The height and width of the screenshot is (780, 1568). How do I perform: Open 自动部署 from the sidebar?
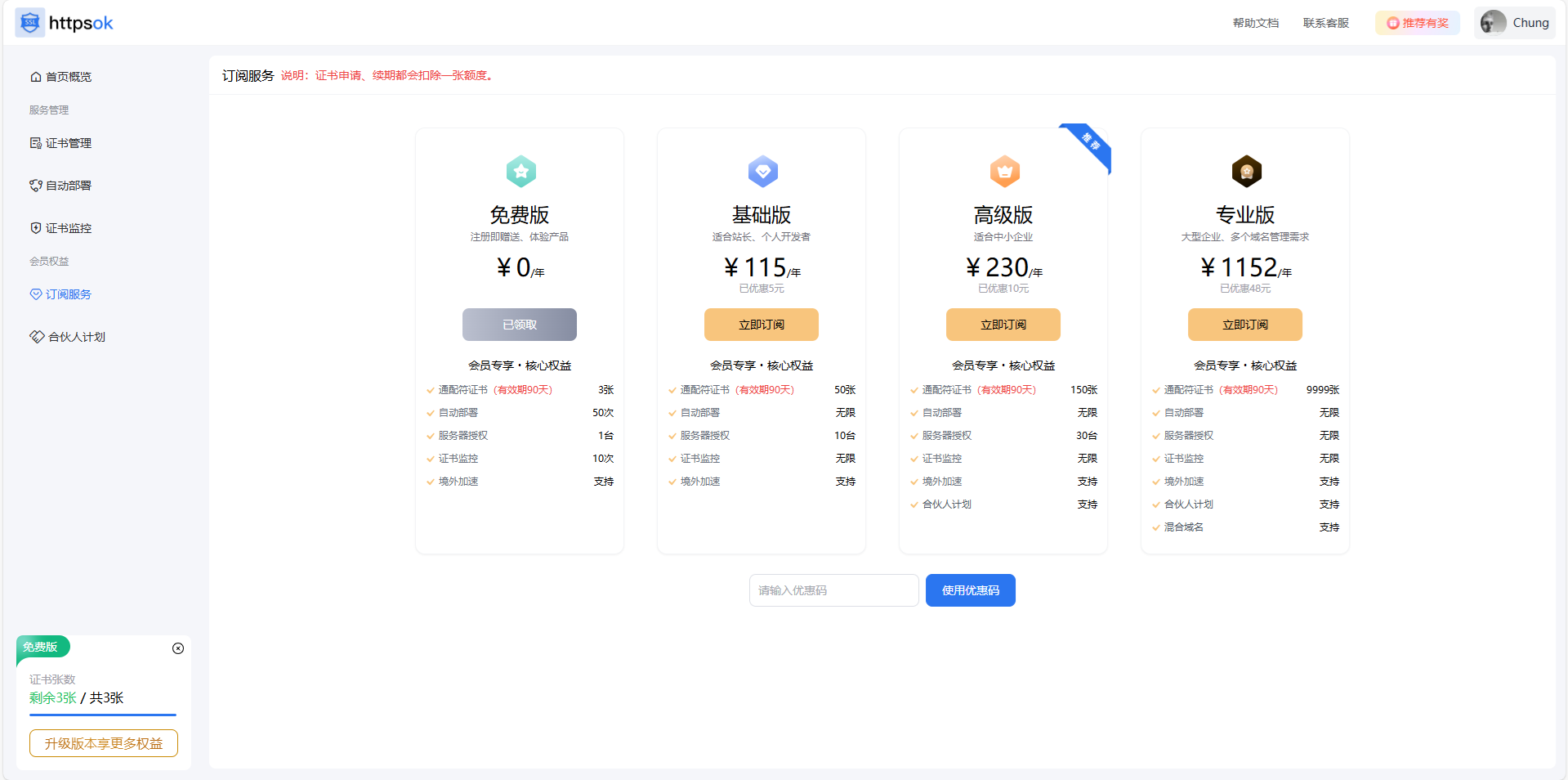click(x=69, y=186)
